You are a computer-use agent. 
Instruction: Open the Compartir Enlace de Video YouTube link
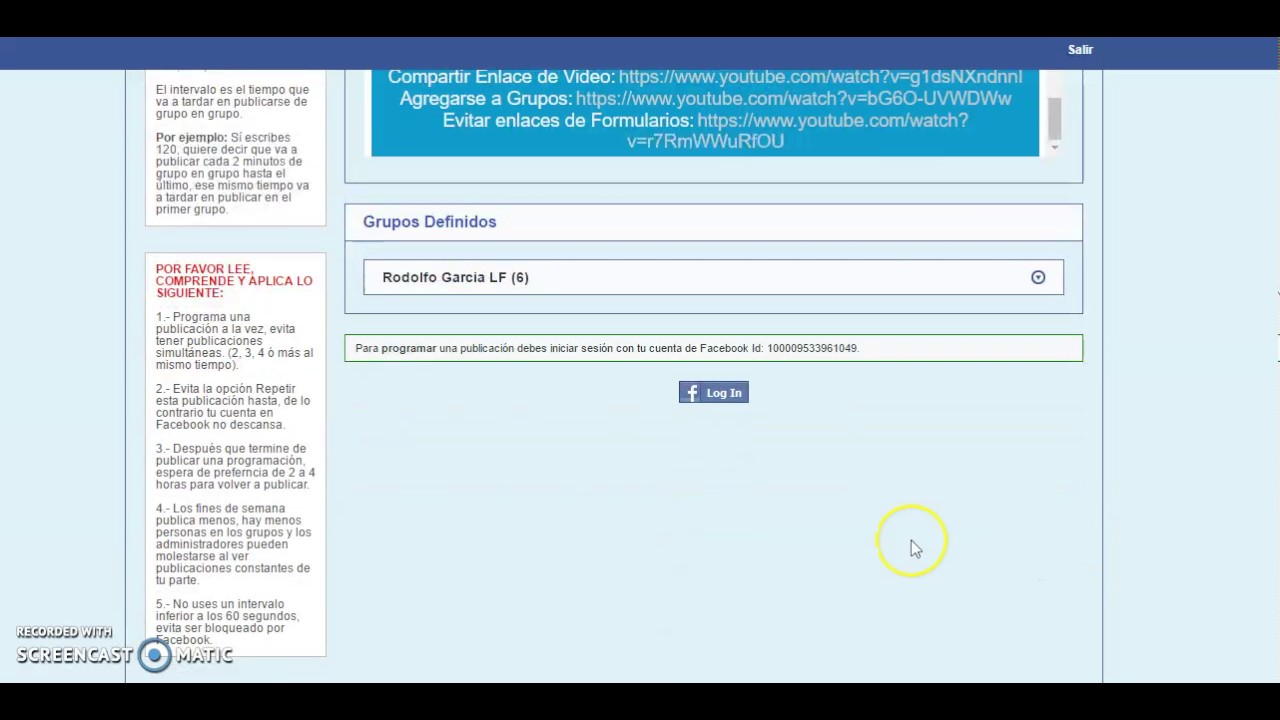pos(820,77)
